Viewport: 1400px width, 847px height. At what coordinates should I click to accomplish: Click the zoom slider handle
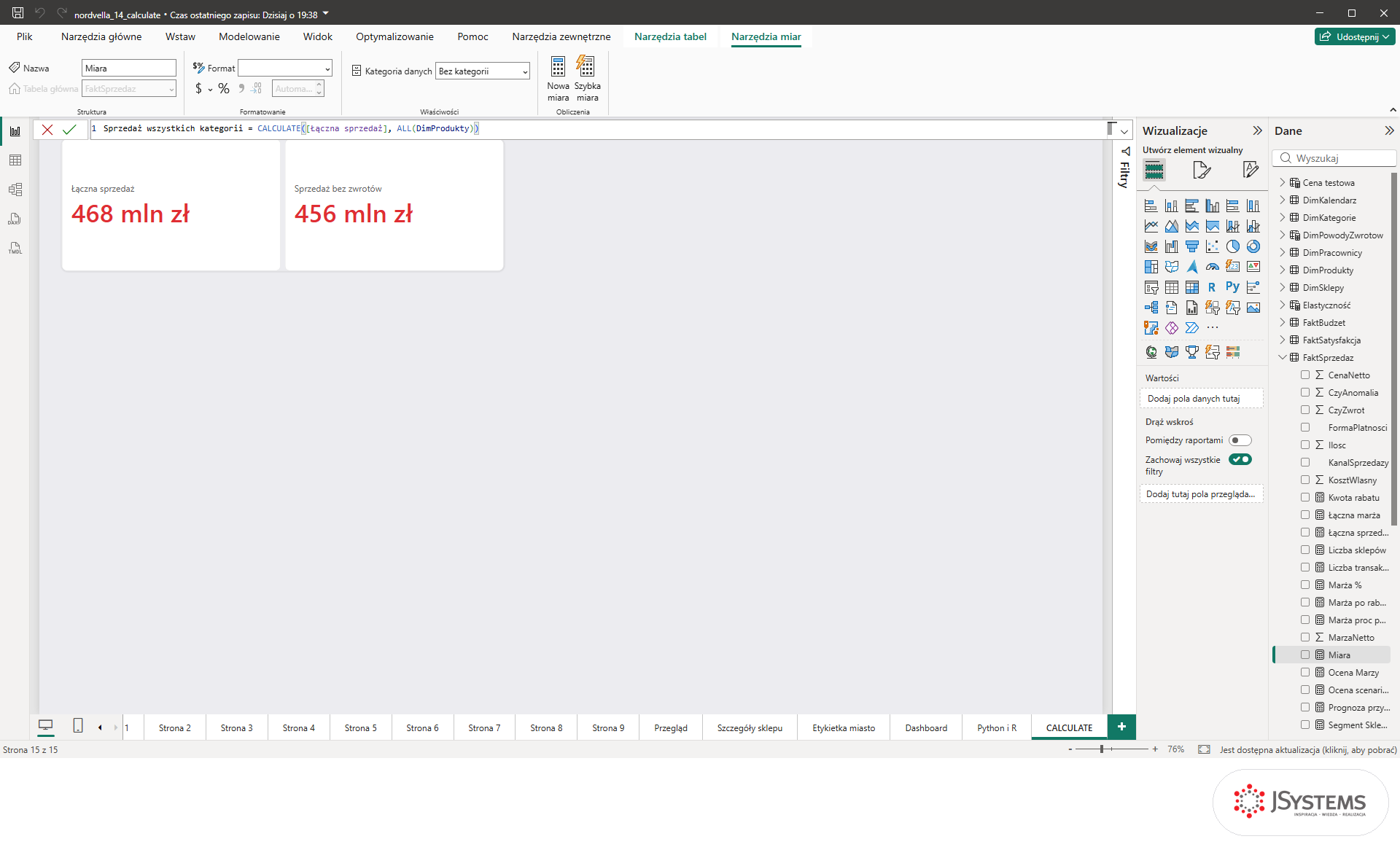pos(1102,749)
